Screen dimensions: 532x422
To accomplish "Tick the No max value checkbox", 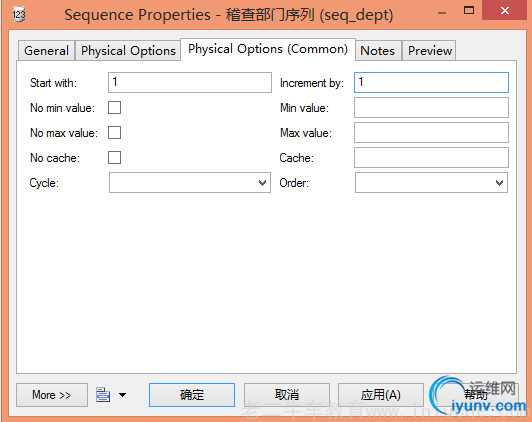I will [114, 133].
